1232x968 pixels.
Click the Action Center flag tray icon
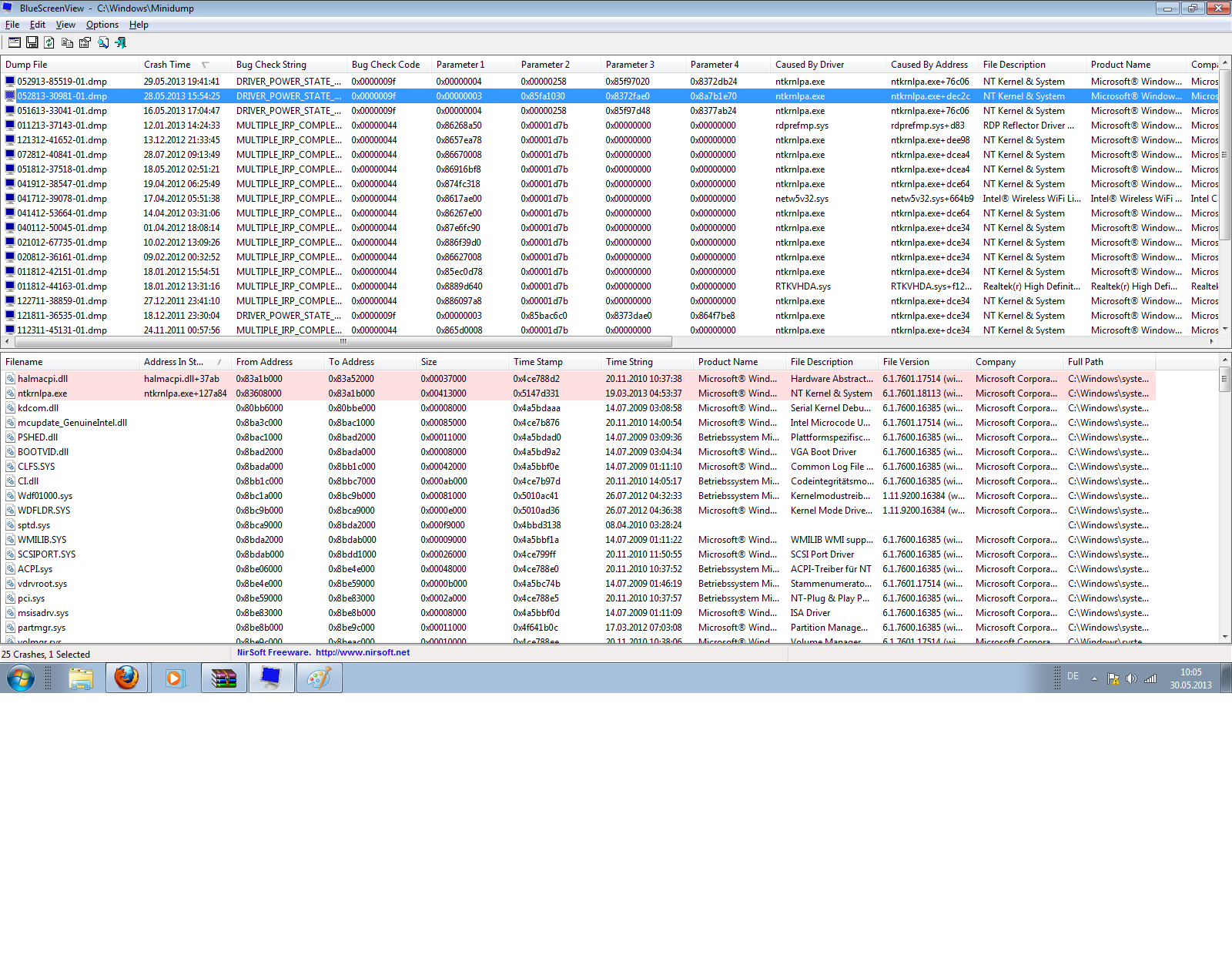[x=1113, y=678]
